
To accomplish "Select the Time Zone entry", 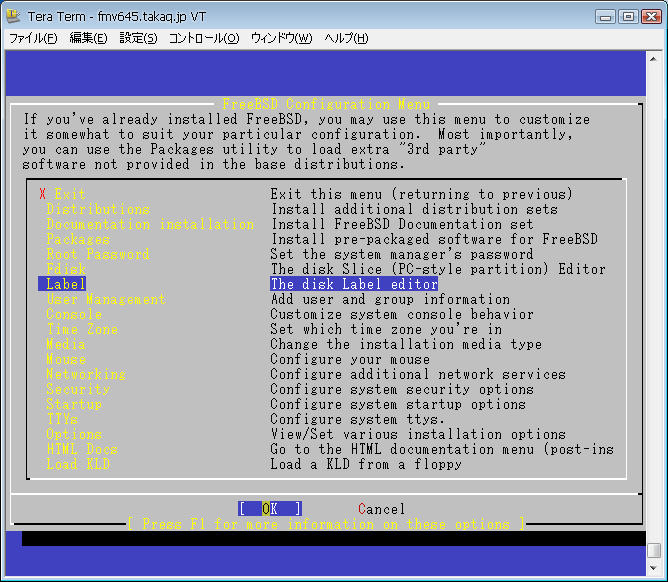I will (82, 329).
